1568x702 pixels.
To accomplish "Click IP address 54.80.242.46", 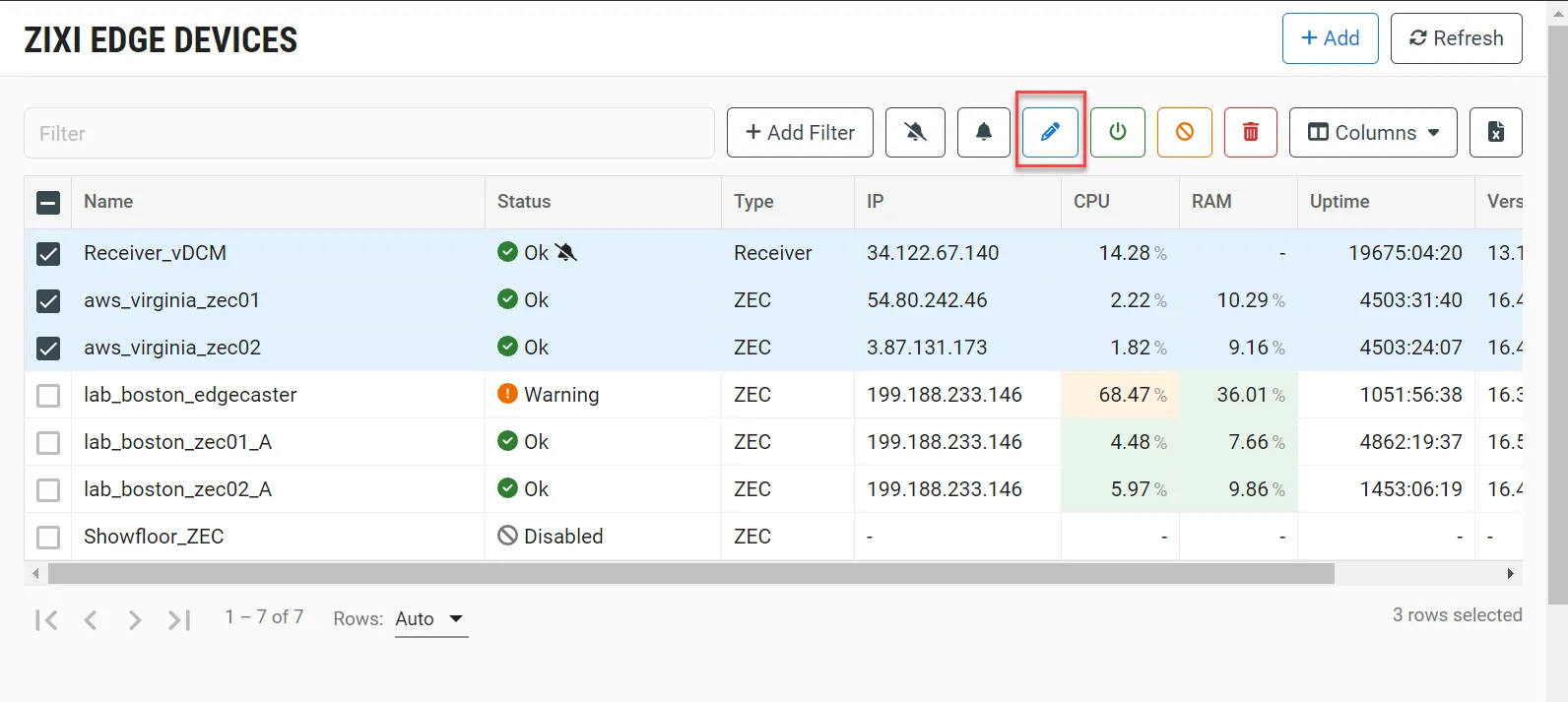I will click(927, 299).
